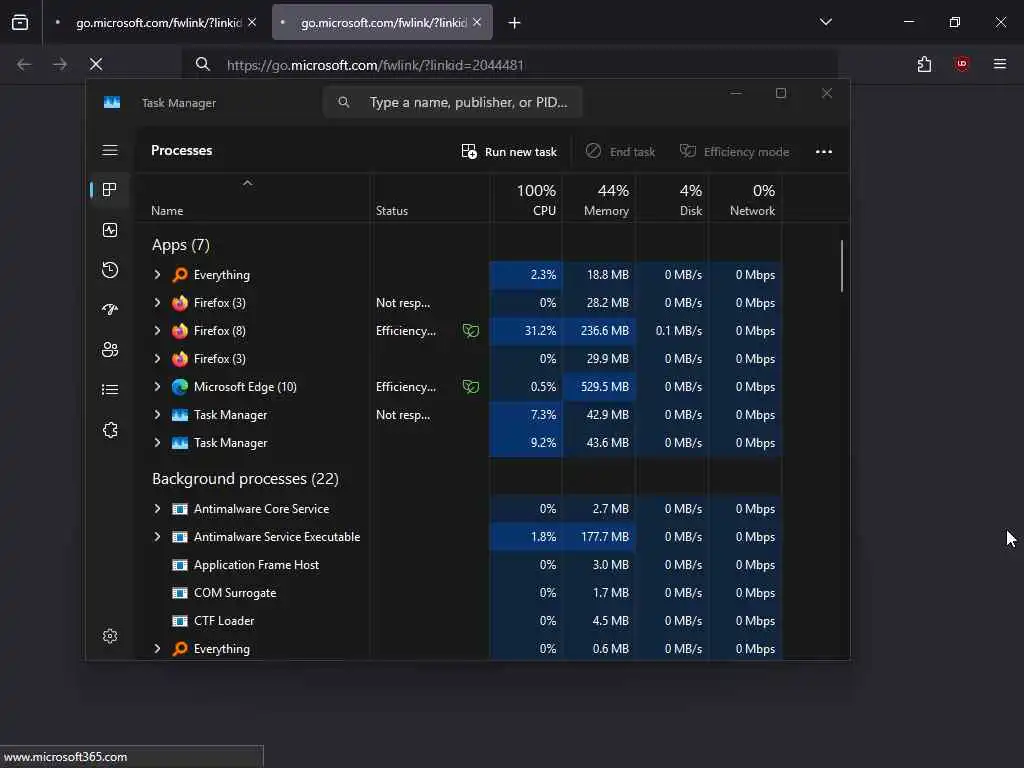The width and height of the screenshot is (1024, 768).
Task: Click the CTF Loader process icon
Action: point(180,621)
